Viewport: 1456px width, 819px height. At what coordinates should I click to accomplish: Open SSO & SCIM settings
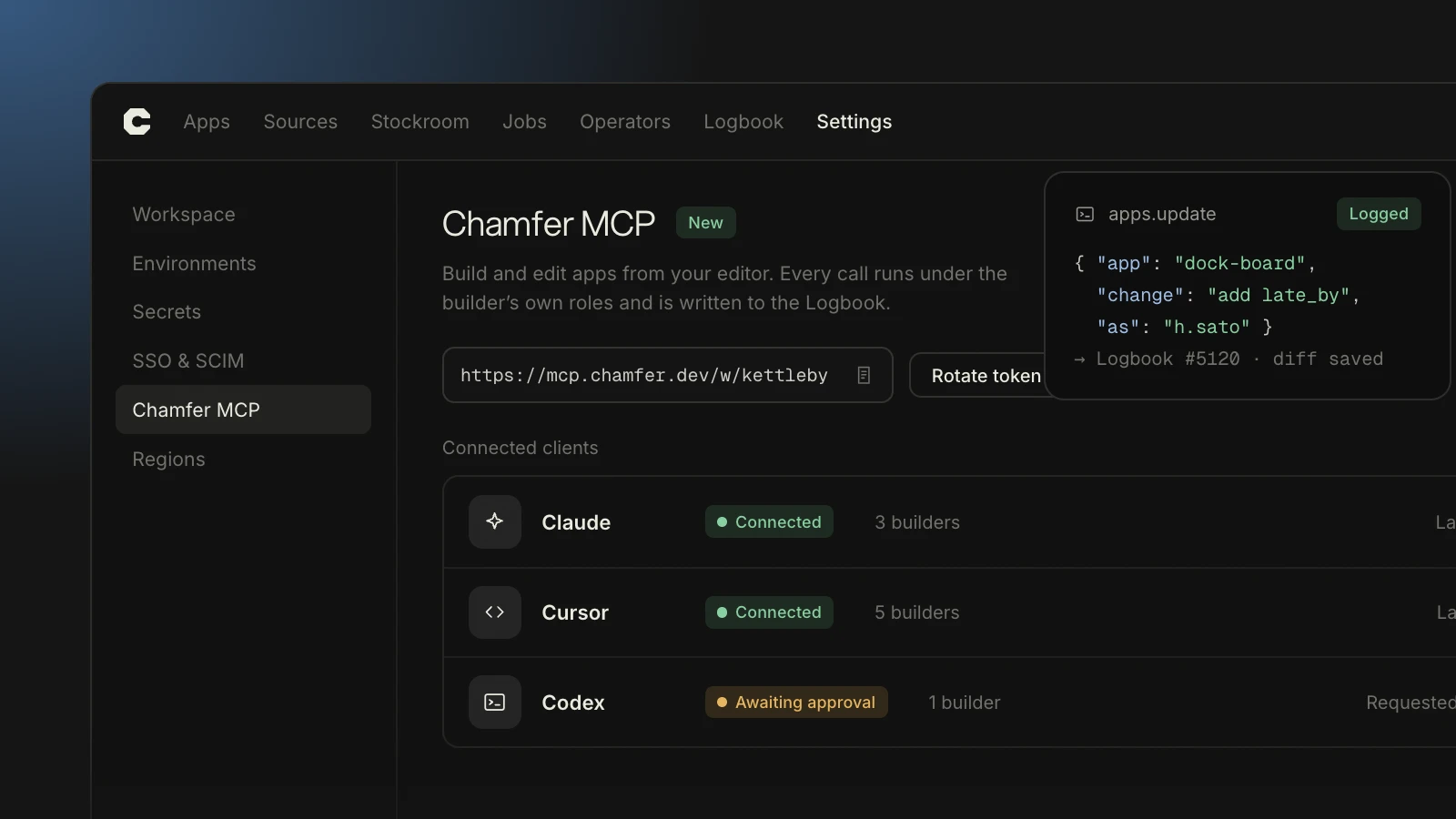click(x=188, y=361)
